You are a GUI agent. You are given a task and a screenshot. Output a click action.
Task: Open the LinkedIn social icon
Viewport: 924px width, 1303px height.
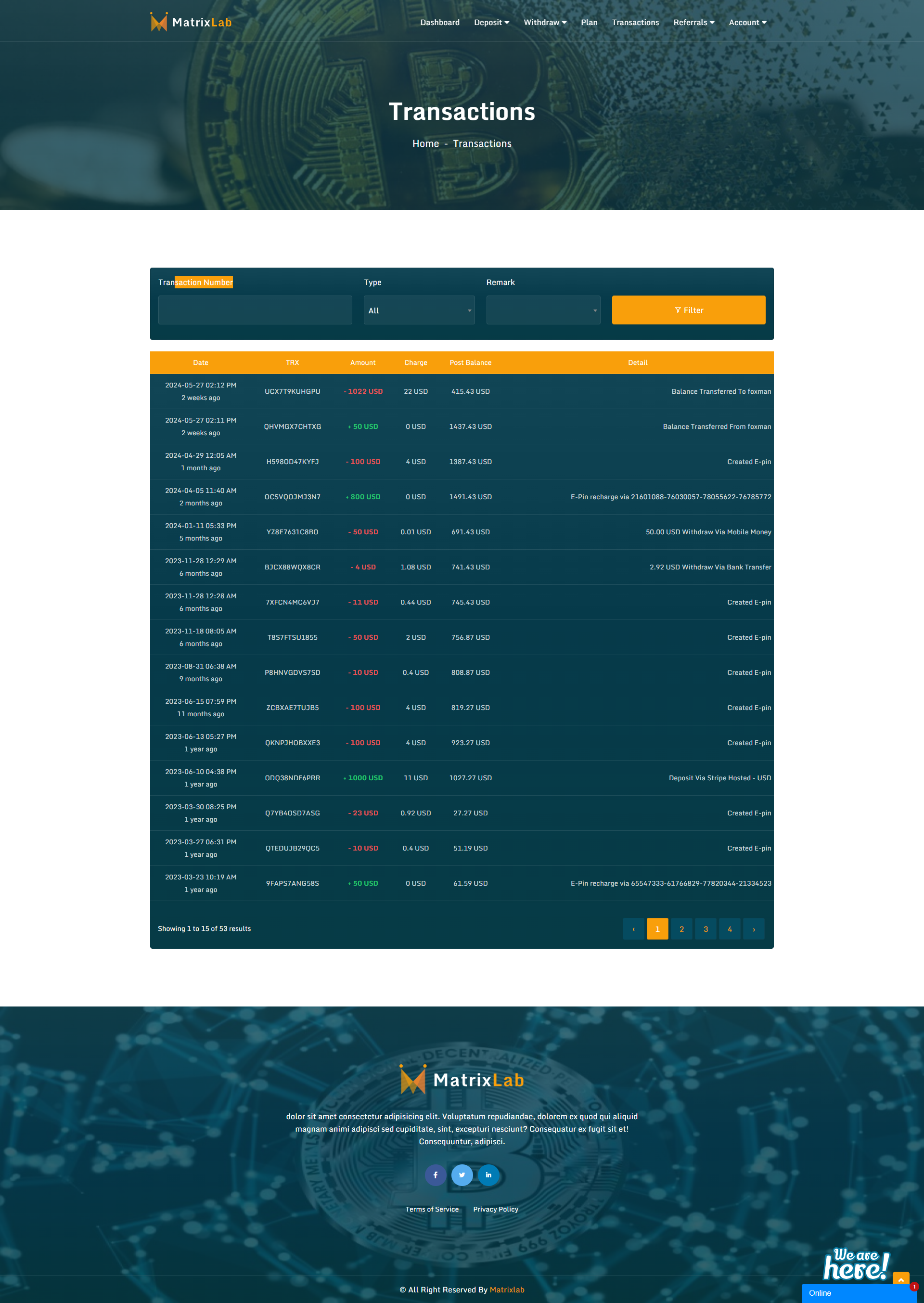[488, 1175]
